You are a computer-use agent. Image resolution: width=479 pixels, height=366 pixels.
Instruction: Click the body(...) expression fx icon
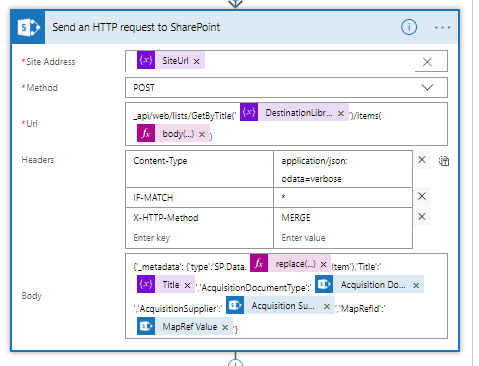click(146, 133)
